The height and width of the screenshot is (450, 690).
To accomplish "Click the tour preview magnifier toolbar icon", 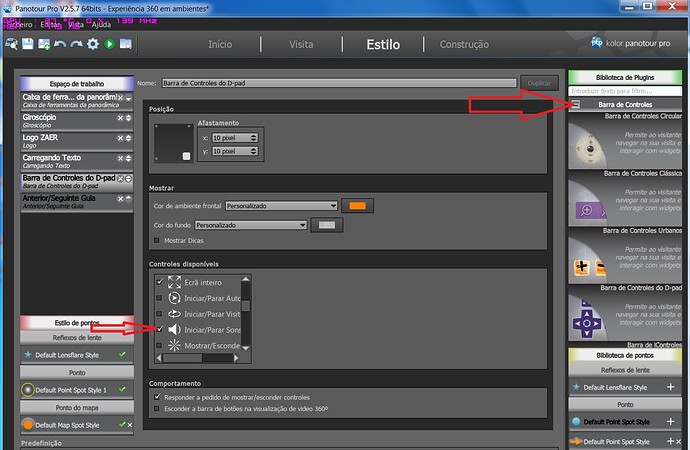I will tap(11, 44).
